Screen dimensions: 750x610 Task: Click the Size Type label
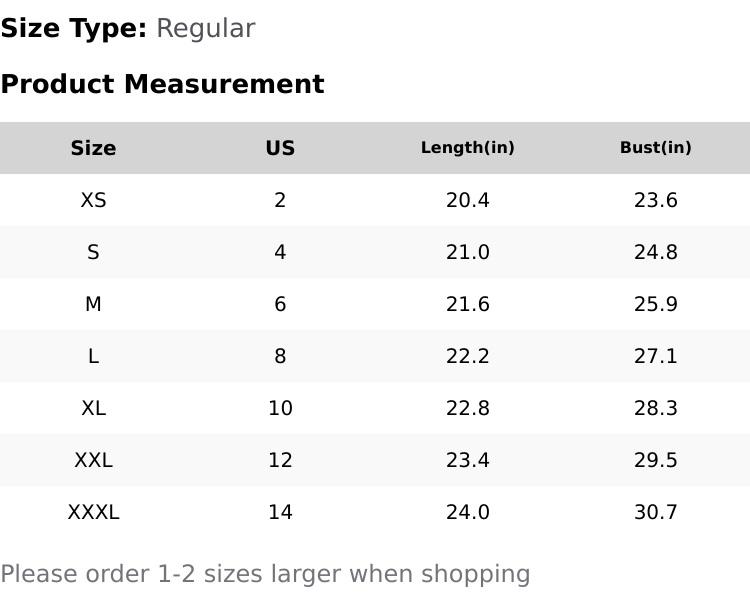pos(73,28)
